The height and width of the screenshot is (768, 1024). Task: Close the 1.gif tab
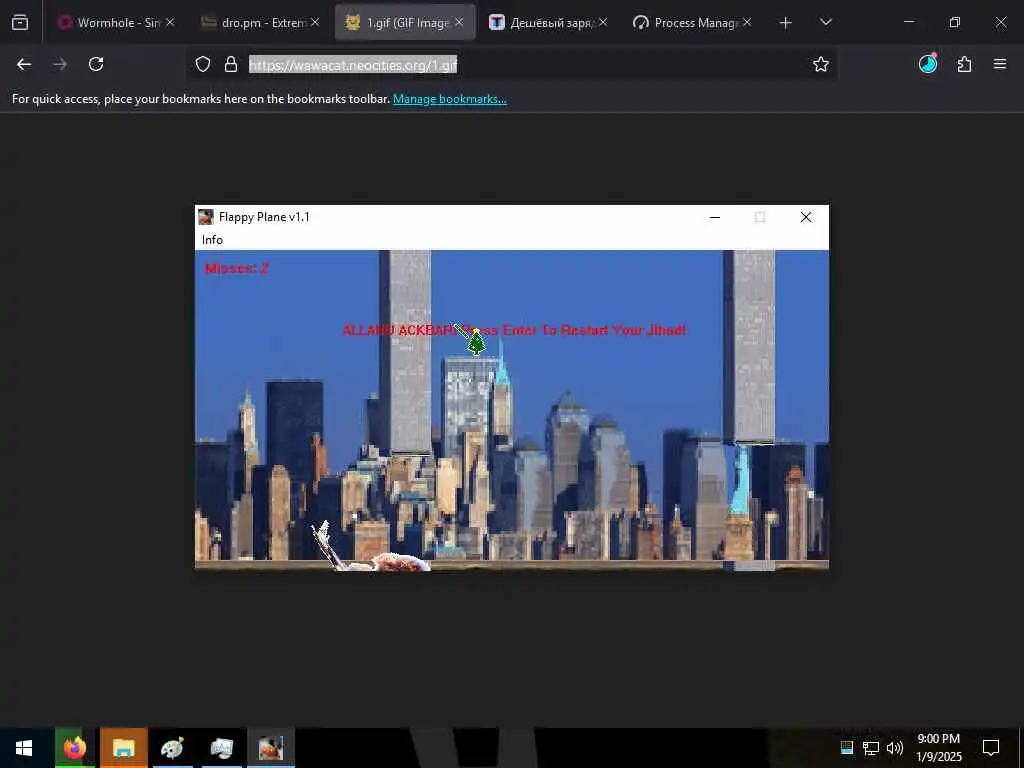[459, 22]
